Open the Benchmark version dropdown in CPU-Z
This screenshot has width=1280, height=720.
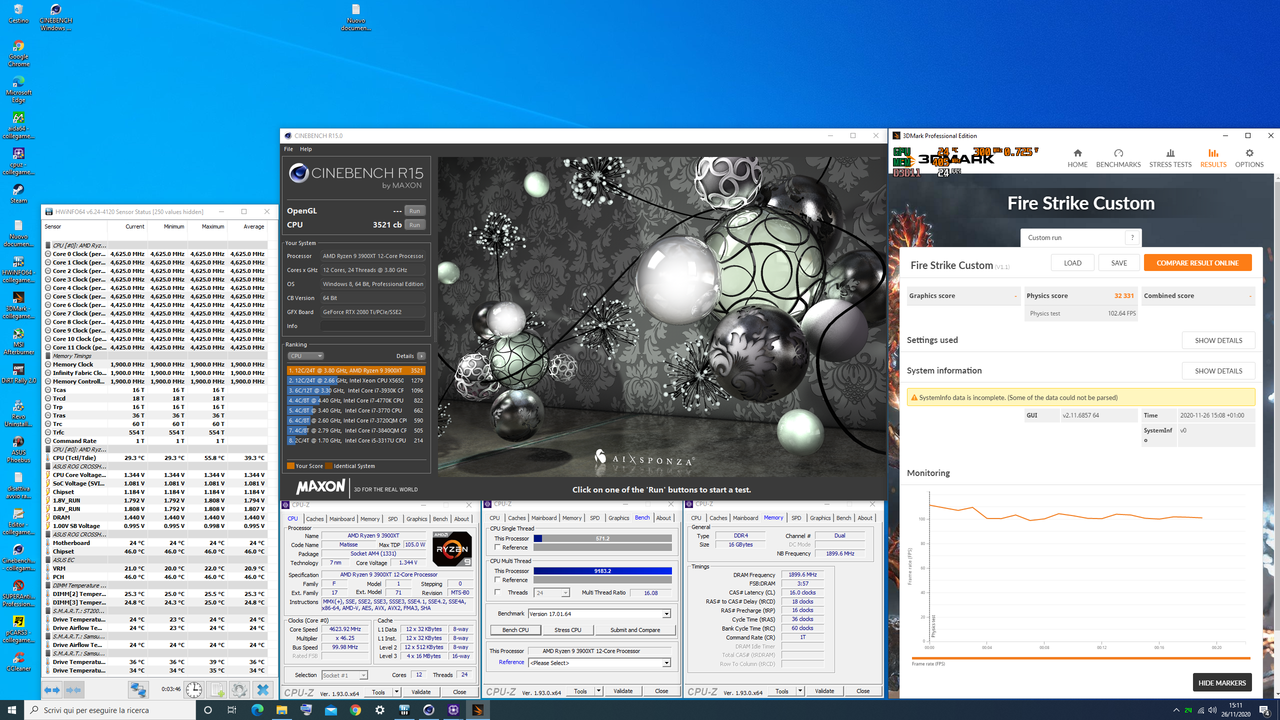pos(666,614)
